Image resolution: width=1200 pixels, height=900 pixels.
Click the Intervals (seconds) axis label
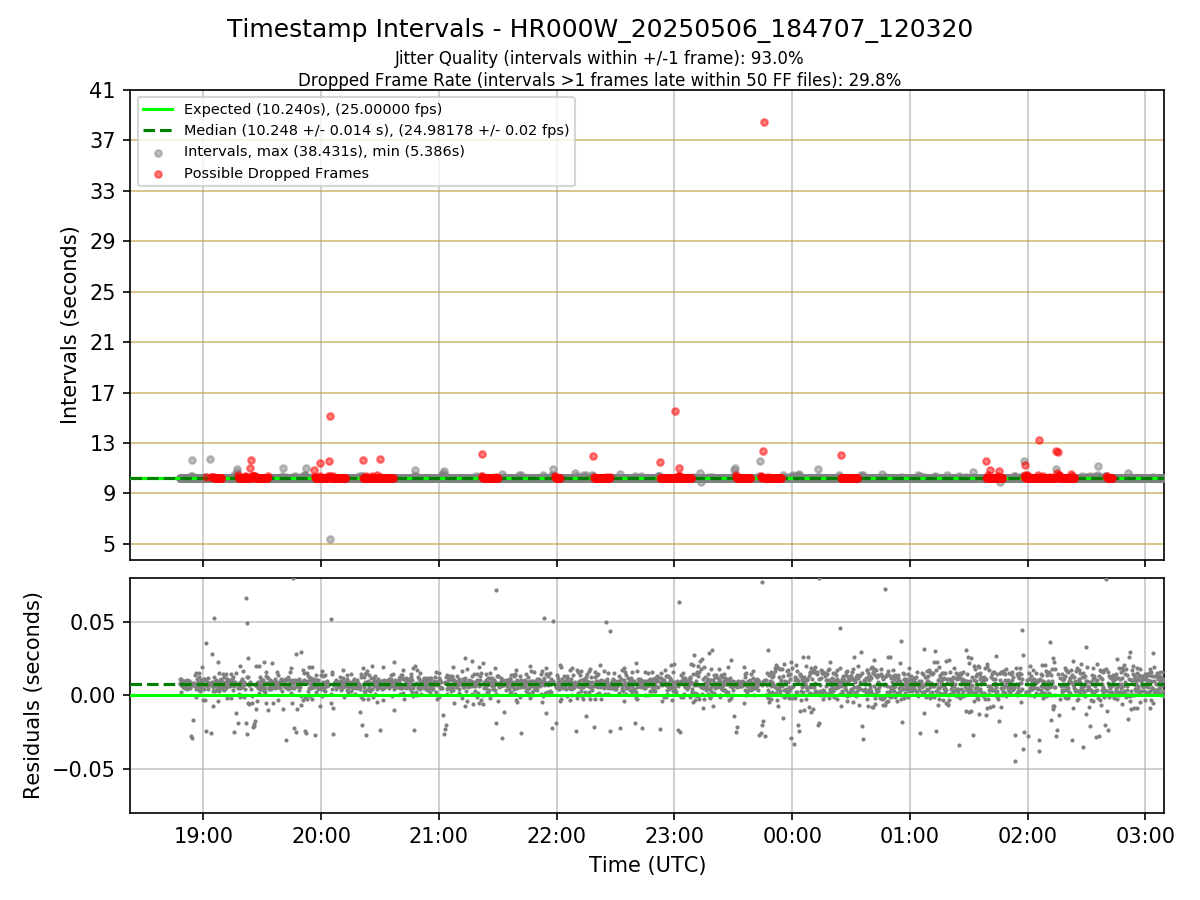69,325
